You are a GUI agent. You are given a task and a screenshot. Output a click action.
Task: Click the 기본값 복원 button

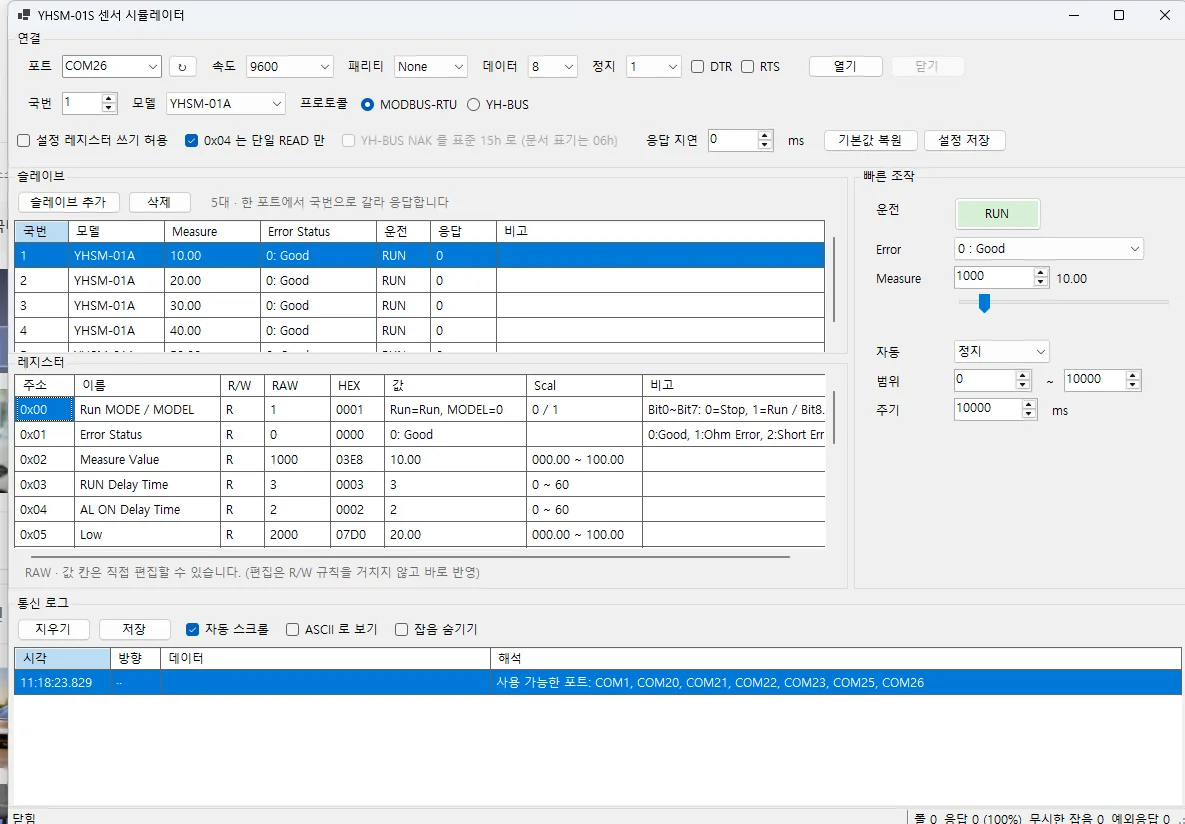point(870,140)
